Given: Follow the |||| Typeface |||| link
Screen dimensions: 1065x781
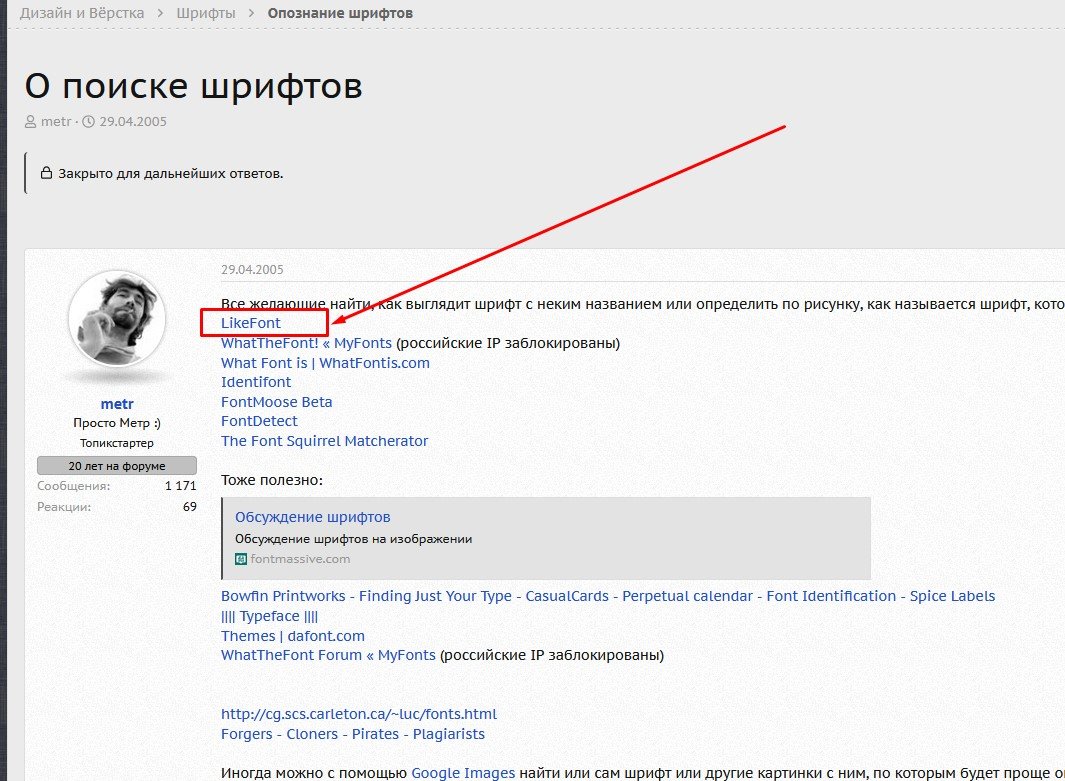Looking at the screenshot, I should [x=269, y=616].
